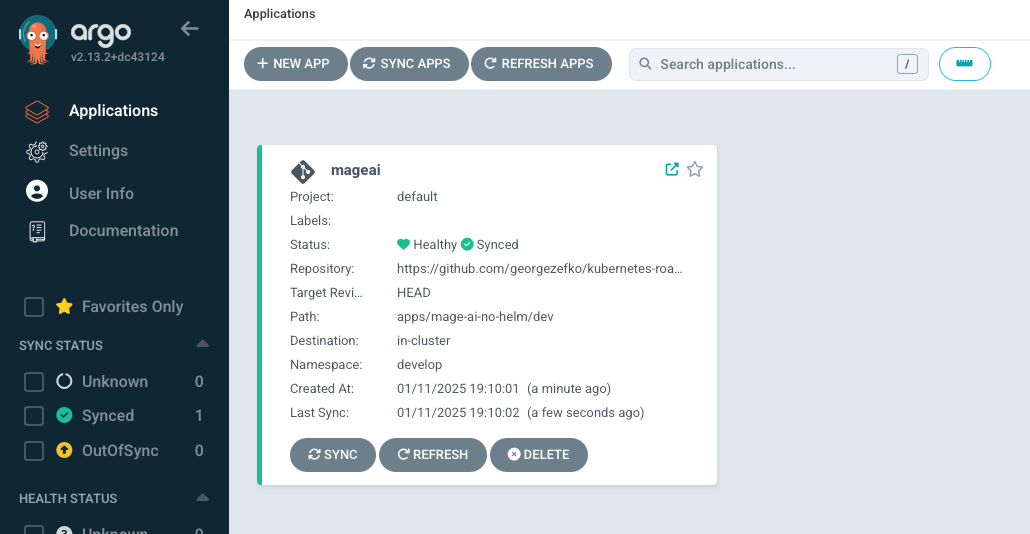
Task: Click the Unknown sync status circle icon
Action: (x=64, y=381)
